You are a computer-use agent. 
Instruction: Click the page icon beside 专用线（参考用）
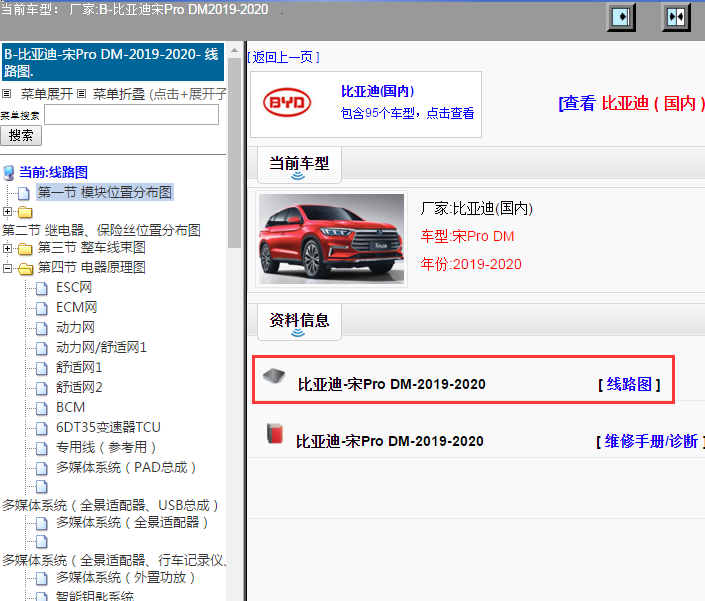coord(42,448)
